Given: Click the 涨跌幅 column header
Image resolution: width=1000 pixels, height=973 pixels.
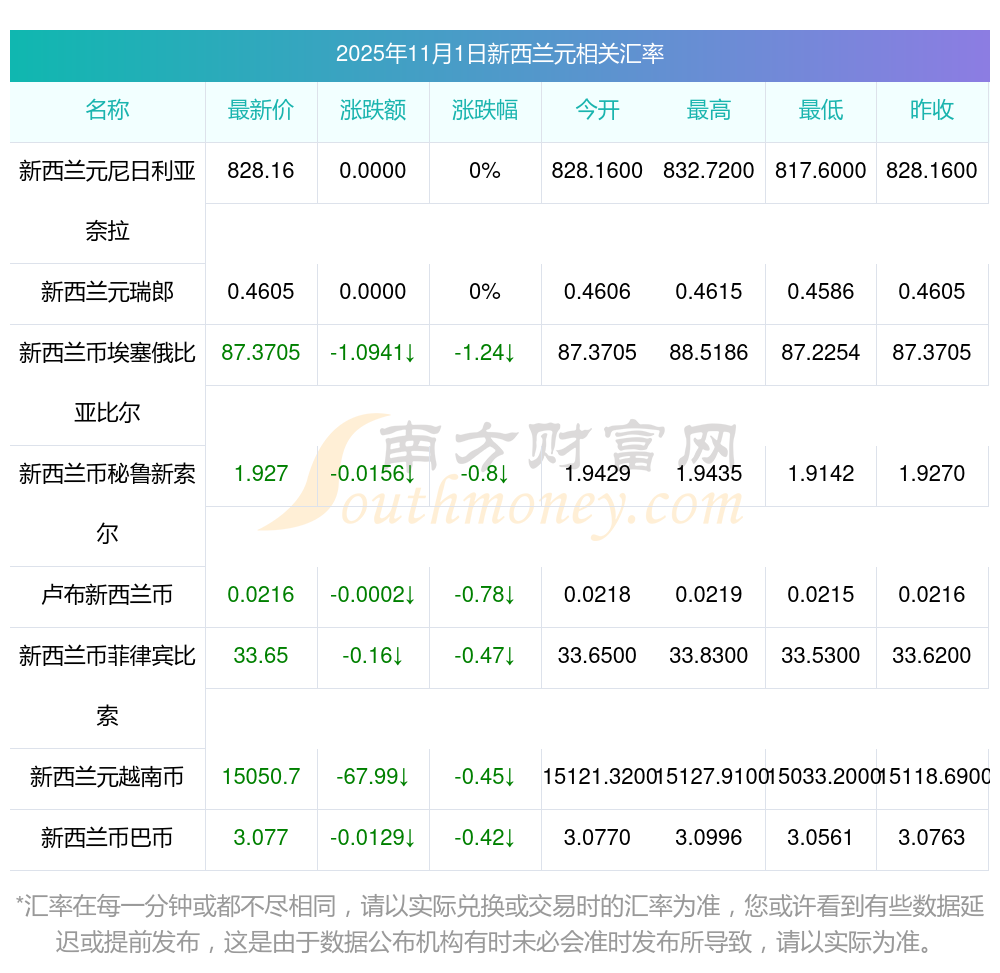Looking at the screenshot, I should 485,110.
